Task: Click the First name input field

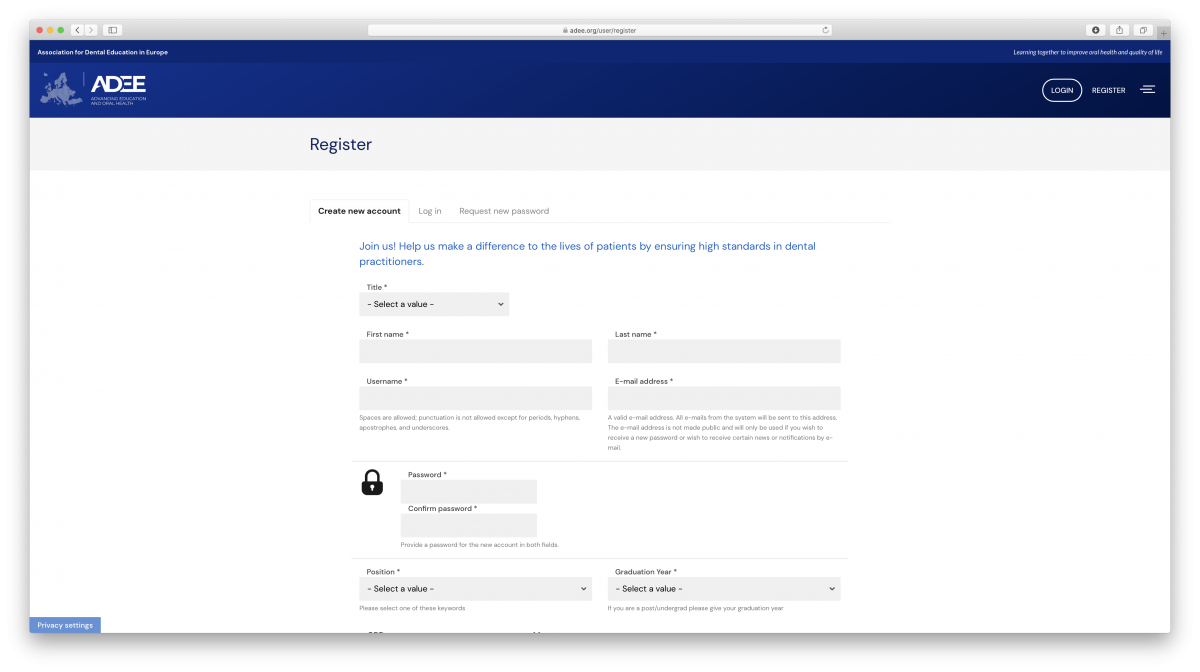Action: (x=475, y=352)
